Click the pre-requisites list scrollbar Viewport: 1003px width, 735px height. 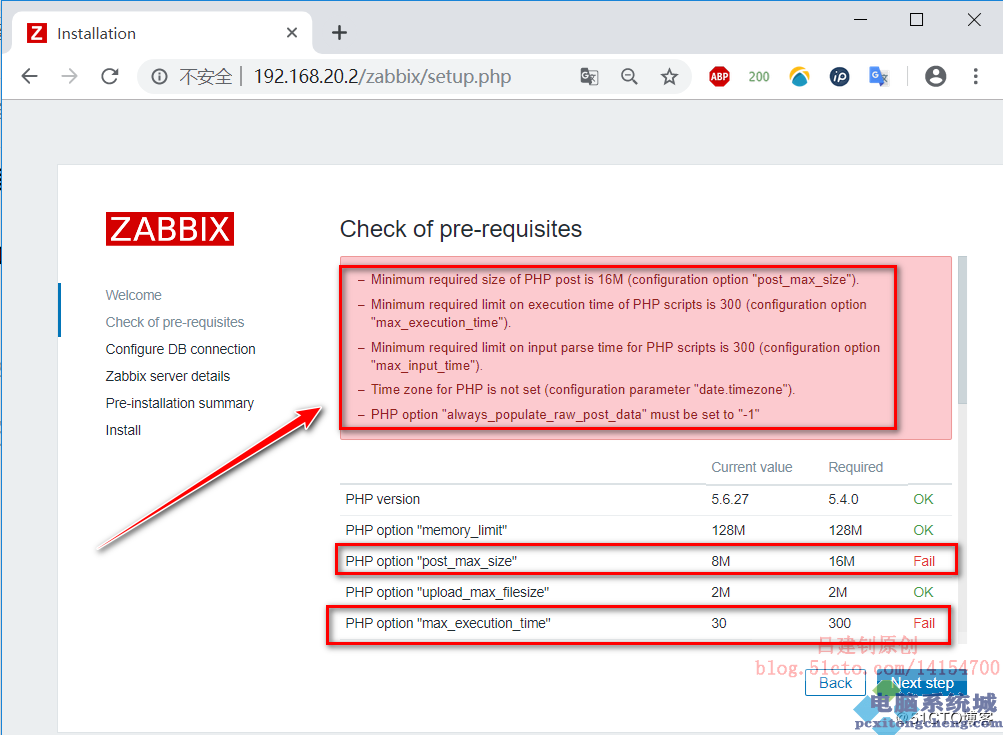click(962, 330)
